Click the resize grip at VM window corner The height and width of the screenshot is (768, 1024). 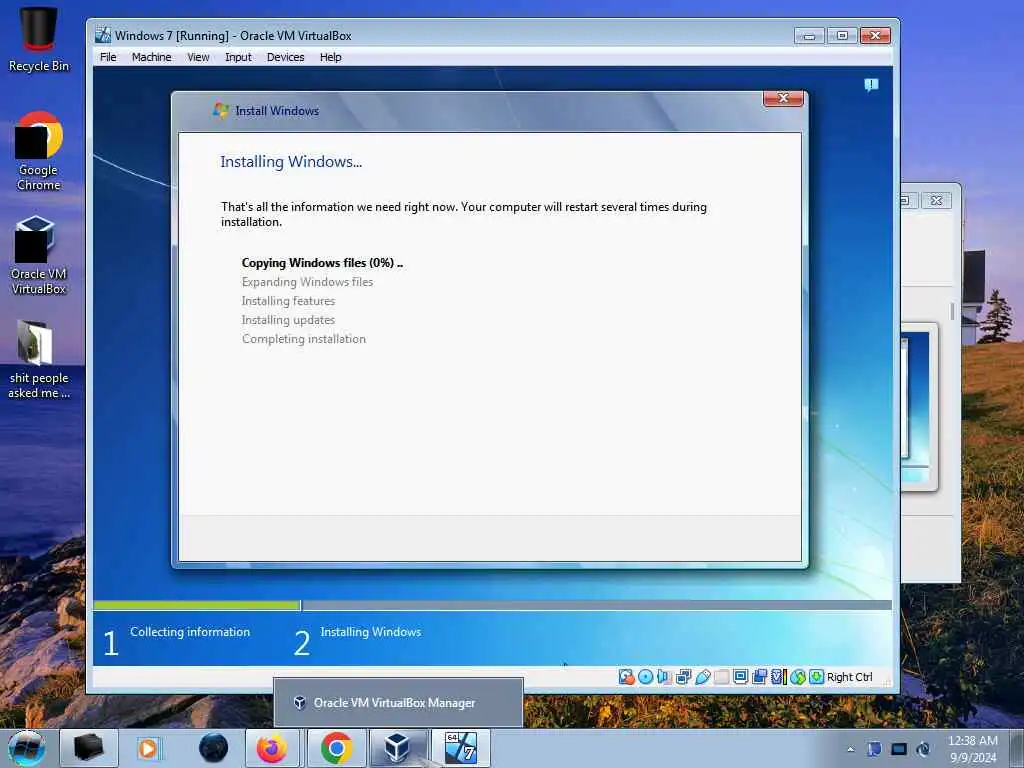pyautogui.click(x=887, y=682)
